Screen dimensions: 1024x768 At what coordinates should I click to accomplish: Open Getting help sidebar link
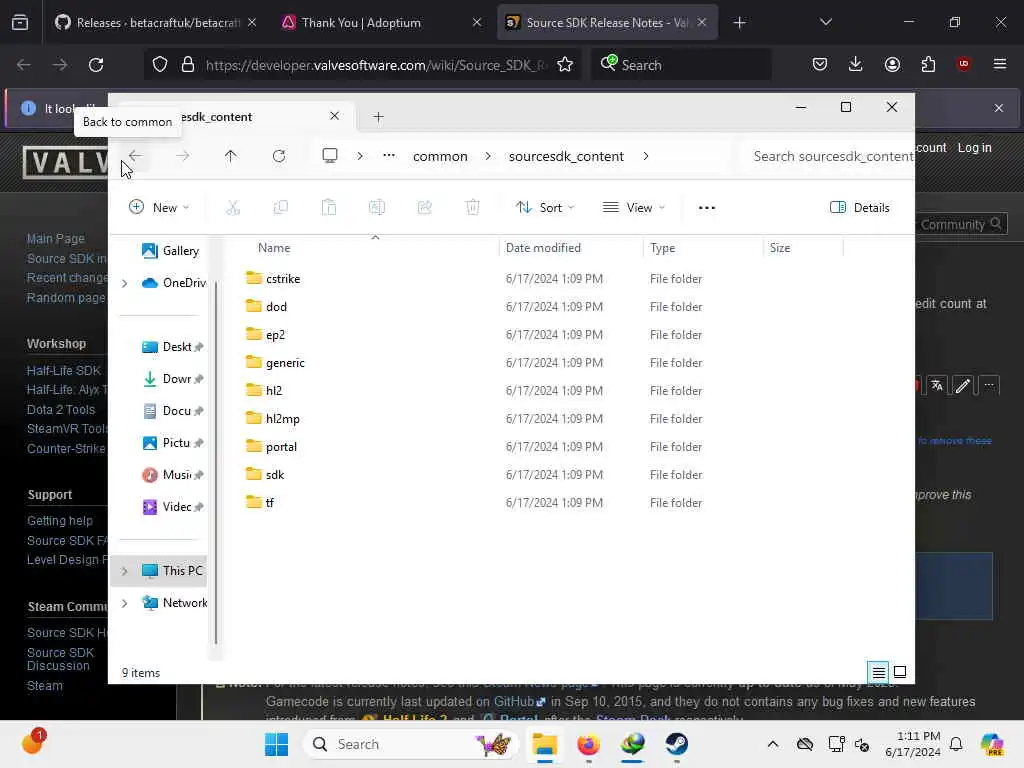[59, 520]
